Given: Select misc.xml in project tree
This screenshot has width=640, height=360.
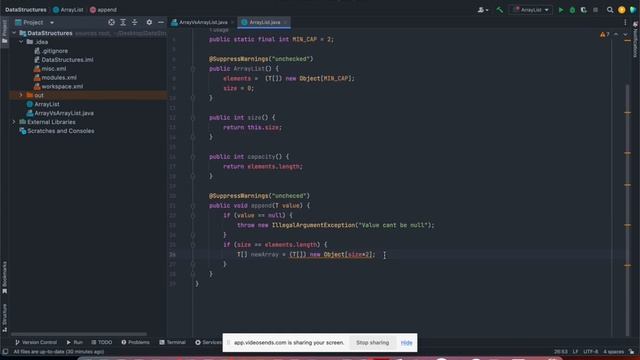Looking at the screenshot, I should [x=50, y=69].
